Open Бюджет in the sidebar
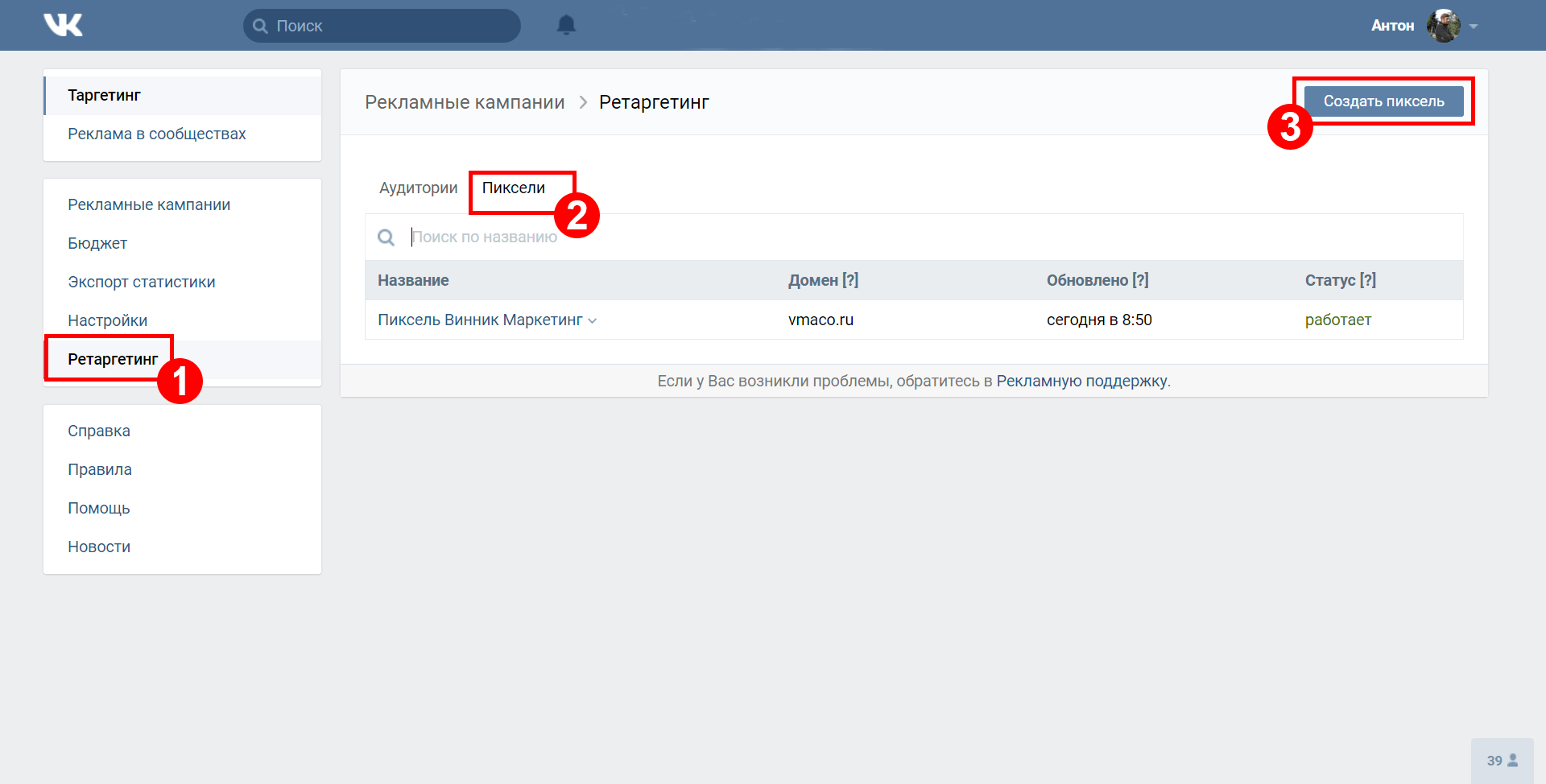The image size is (1546, 784). pos(97,243)
